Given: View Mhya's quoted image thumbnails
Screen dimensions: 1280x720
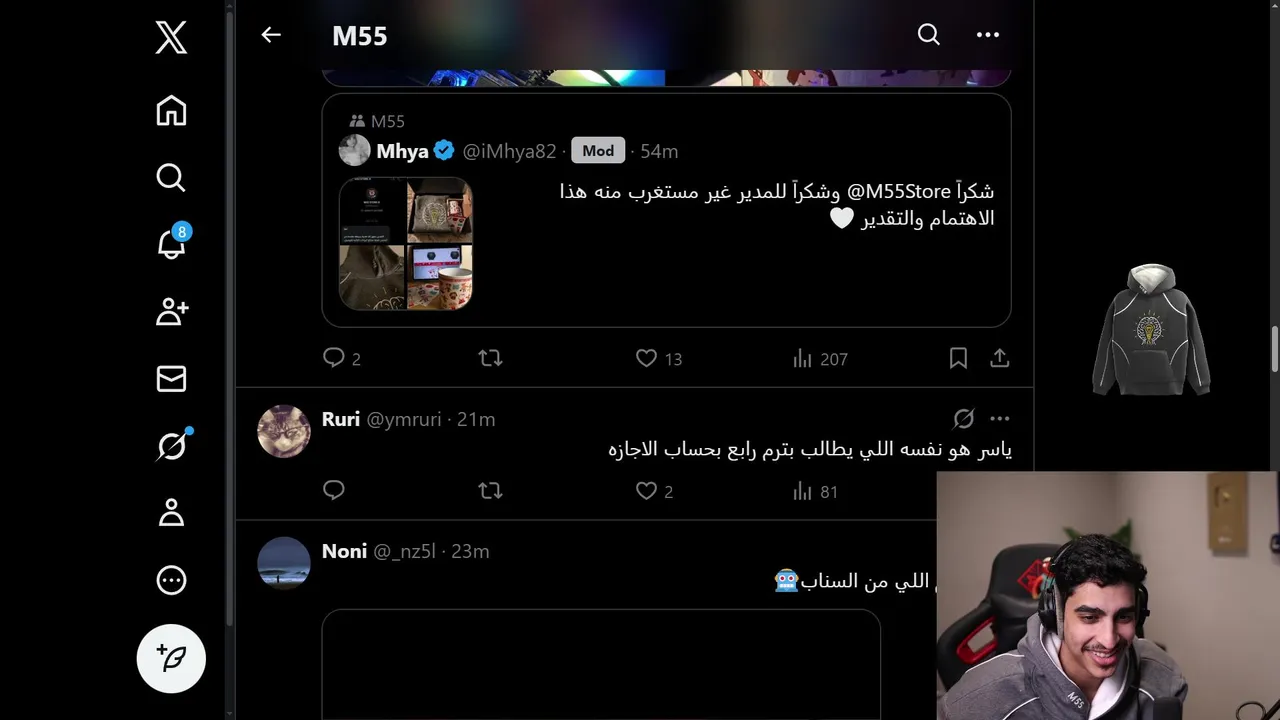Looking at the screenshot, I should click(405, 244).
